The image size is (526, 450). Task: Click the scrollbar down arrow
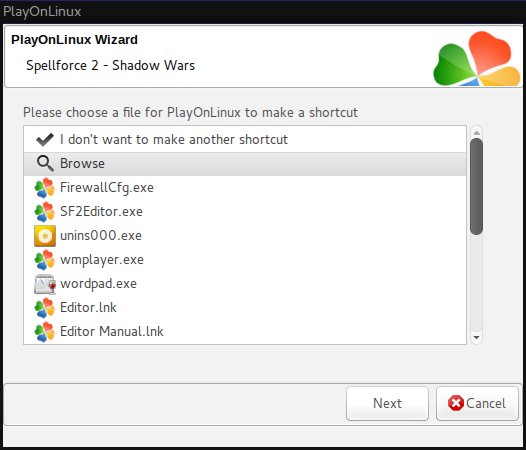(476, 337)
